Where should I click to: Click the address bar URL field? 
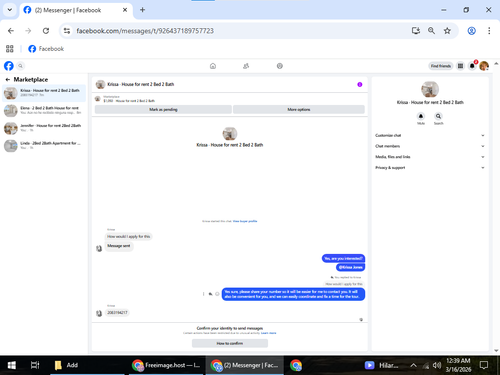[233, 31]
